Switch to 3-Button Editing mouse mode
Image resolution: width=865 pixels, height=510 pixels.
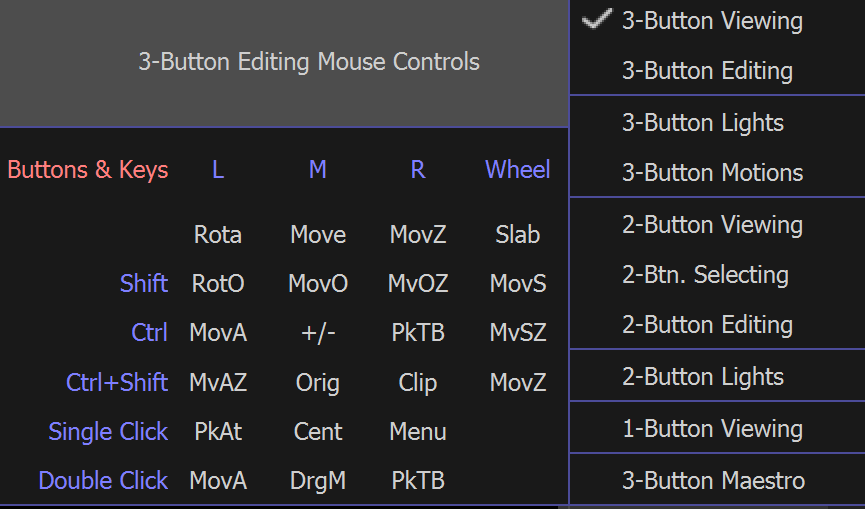click(x=707, y=71)
